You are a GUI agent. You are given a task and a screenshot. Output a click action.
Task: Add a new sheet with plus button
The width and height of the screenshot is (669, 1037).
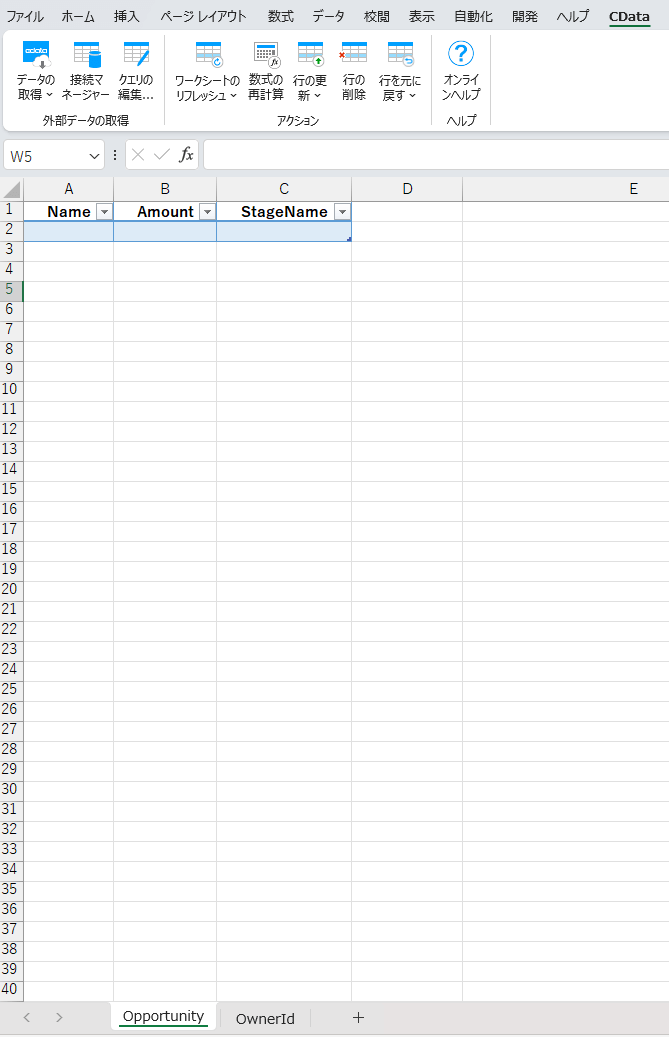(358, 1018)
